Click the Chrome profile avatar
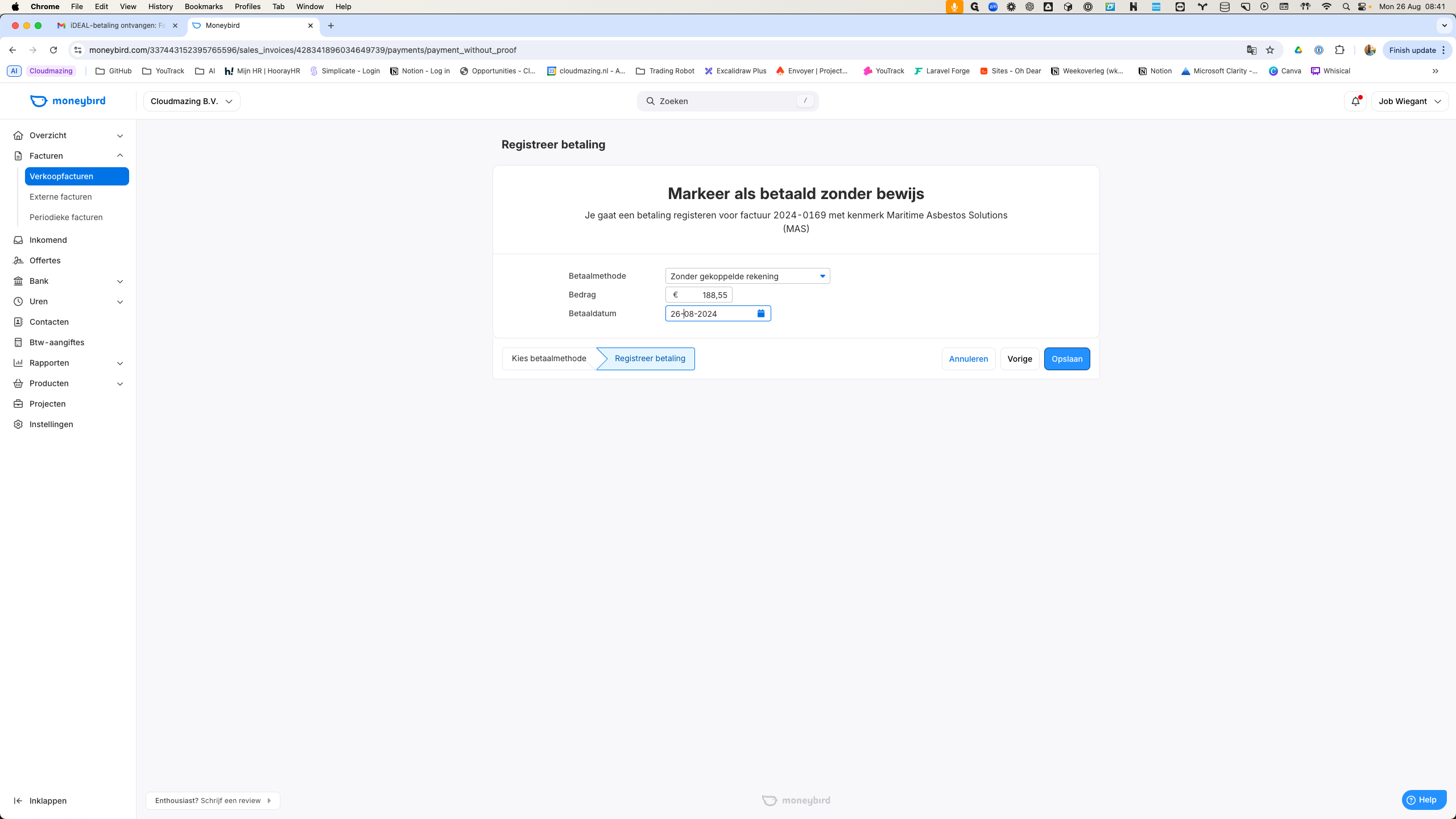 [1370, 50]
